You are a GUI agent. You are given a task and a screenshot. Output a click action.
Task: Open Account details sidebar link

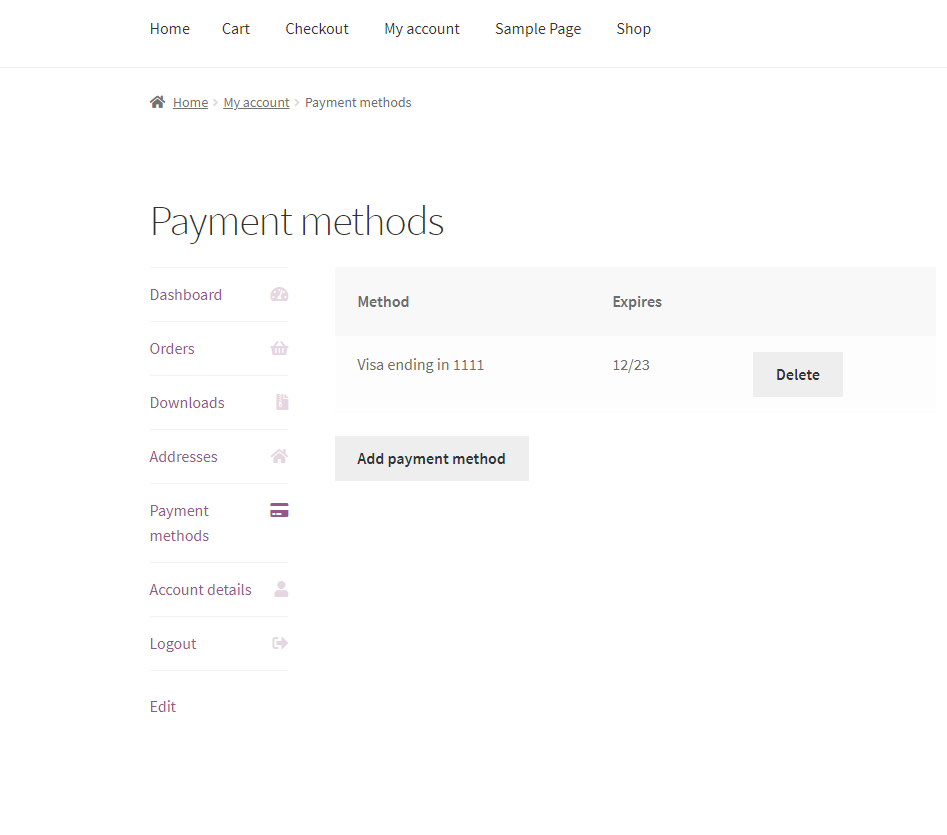tap(201, 589)
